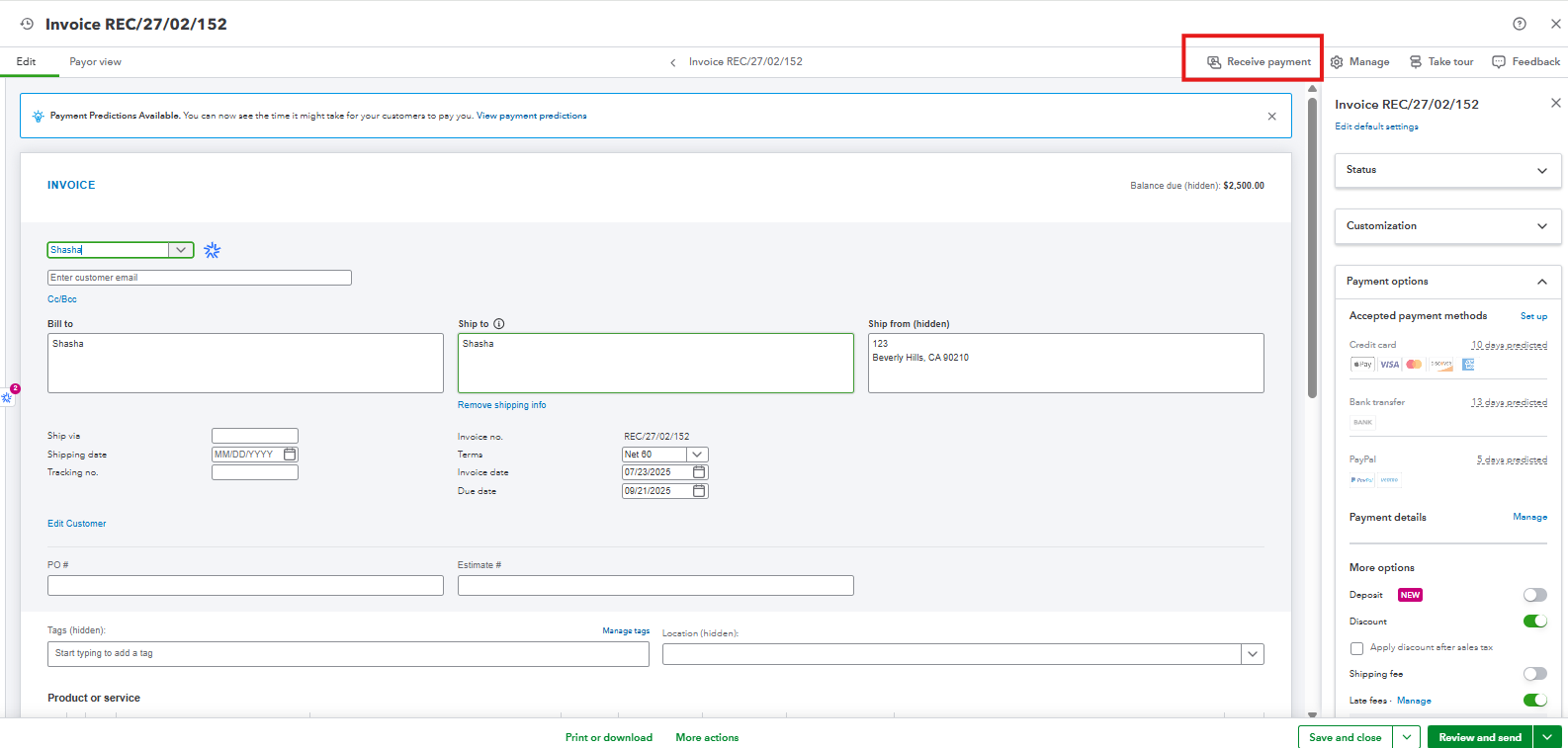Click Manage tags link
The image size is (1568, 748).
click(626, 630)
